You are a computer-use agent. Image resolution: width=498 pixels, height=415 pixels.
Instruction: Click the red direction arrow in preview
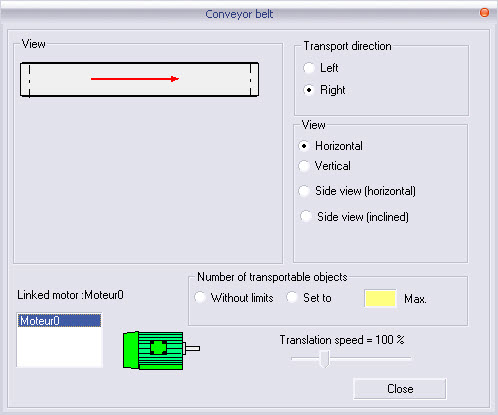[135, 79]
